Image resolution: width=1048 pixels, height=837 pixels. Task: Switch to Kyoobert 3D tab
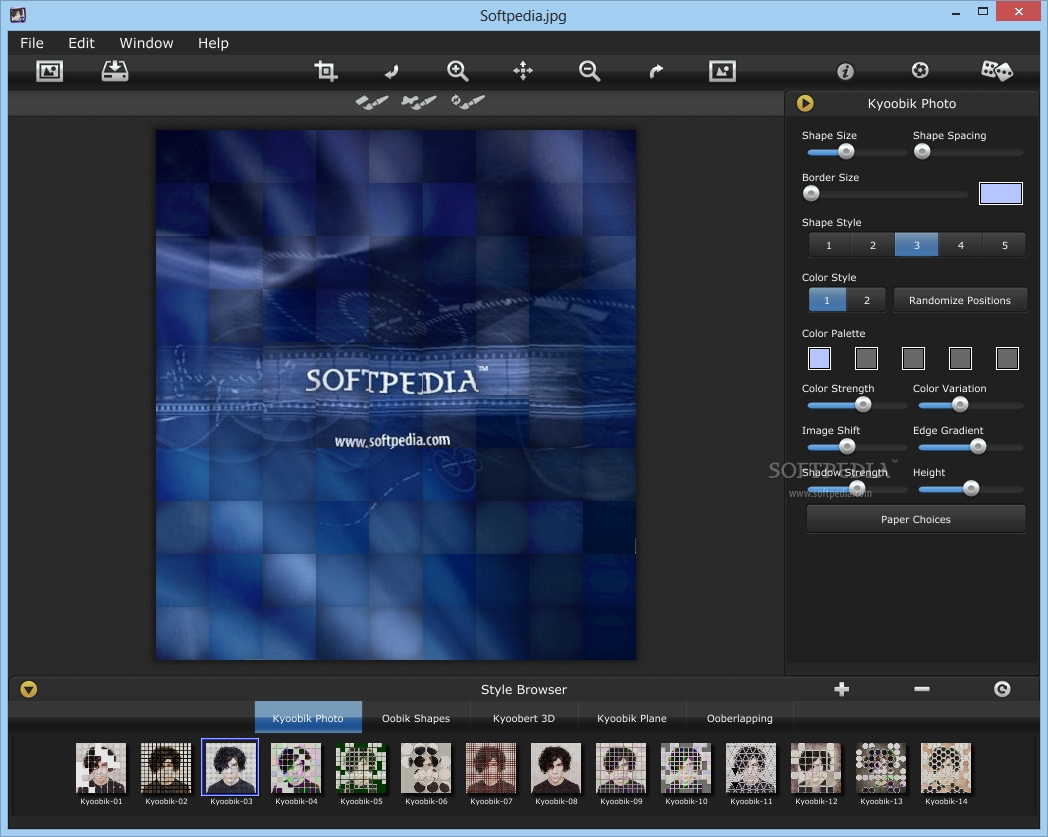(524, 718)
